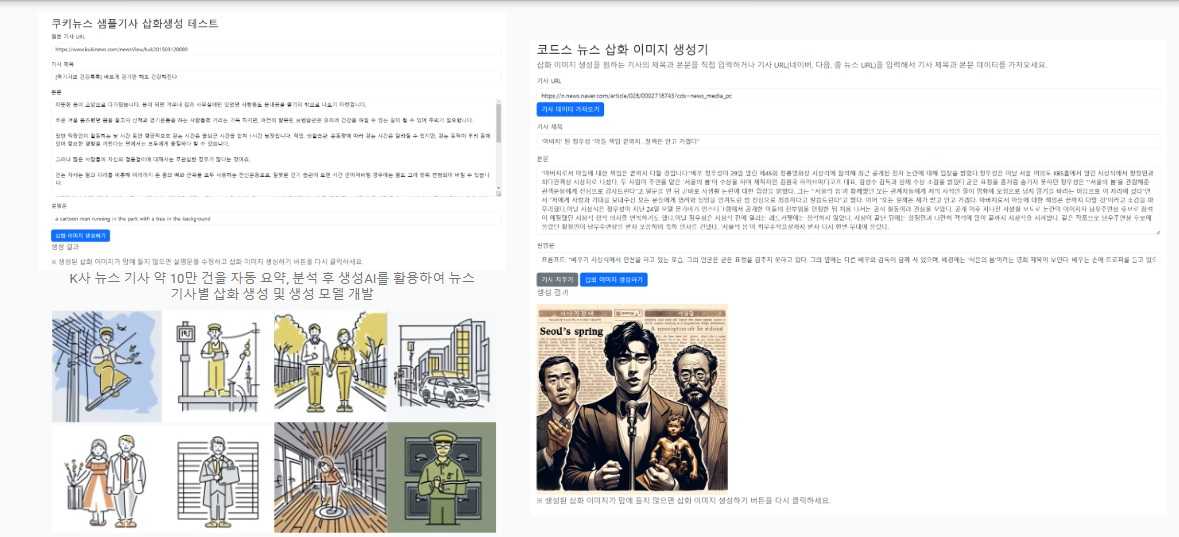Open the generated Seoul's spring illustration
Viewport: 1179px width, 537px height.
coord(632,398)
